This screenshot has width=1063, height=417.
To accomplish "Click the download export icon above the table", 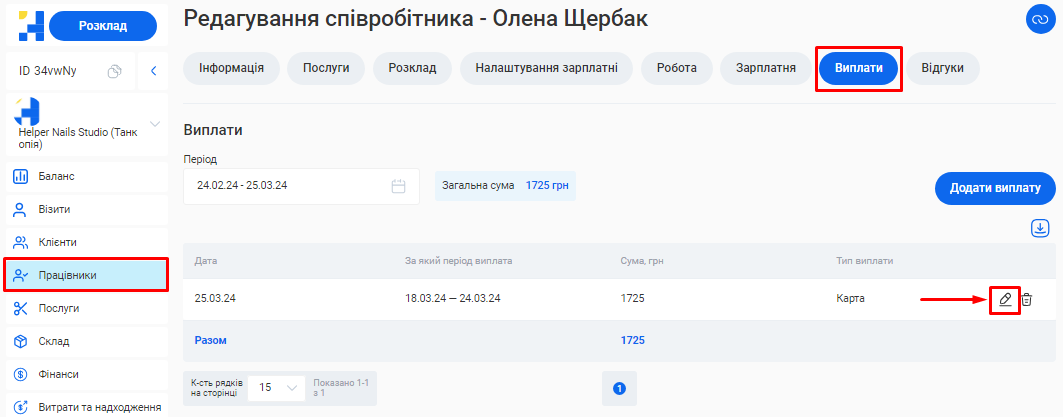I will pyautogui.click(x=1040, y=229).
